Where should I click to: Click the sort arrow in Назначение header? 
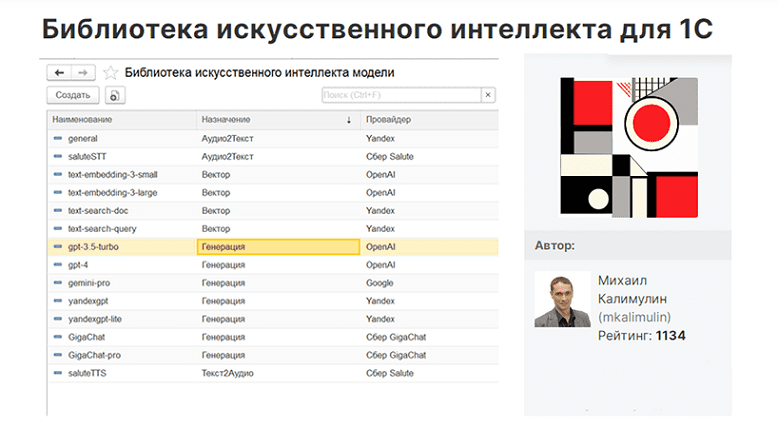(349, 120)
